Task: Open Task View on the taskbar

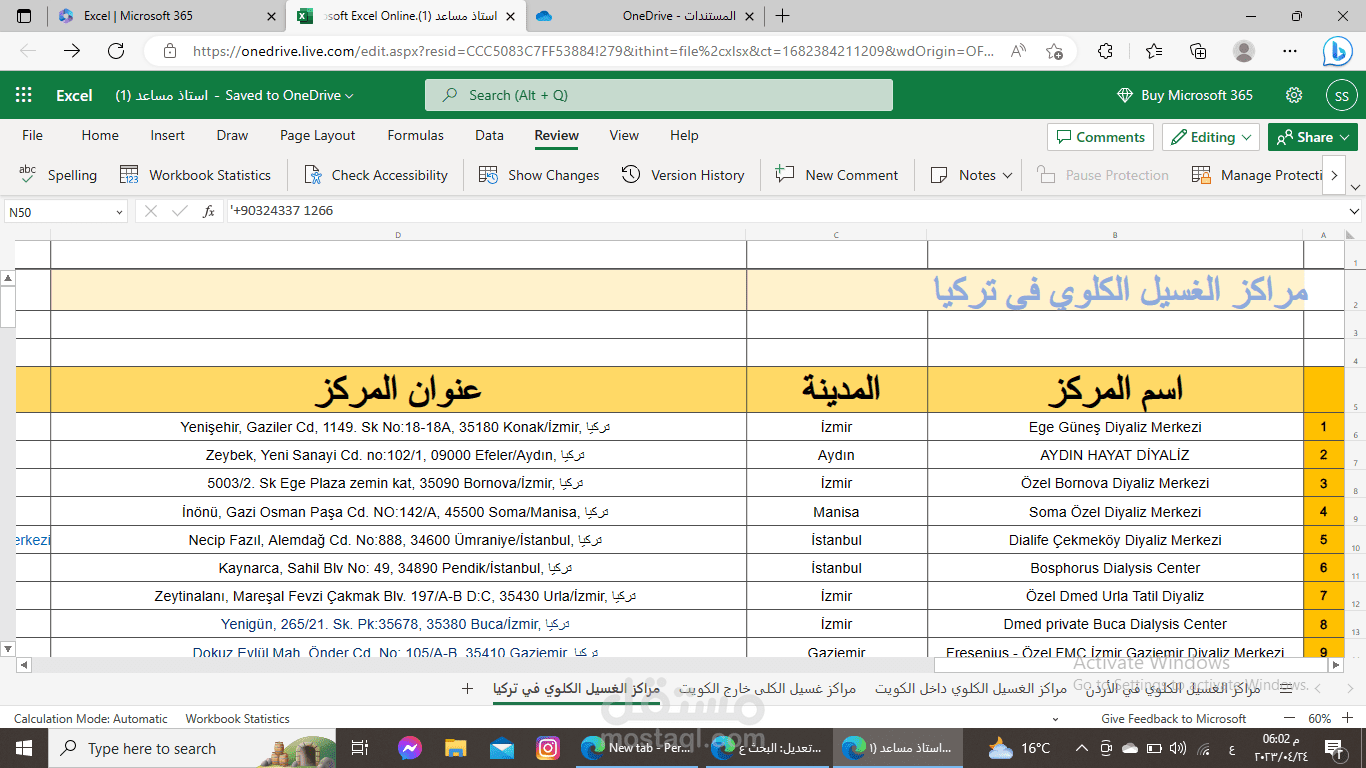Action: [x=361, y=748]
